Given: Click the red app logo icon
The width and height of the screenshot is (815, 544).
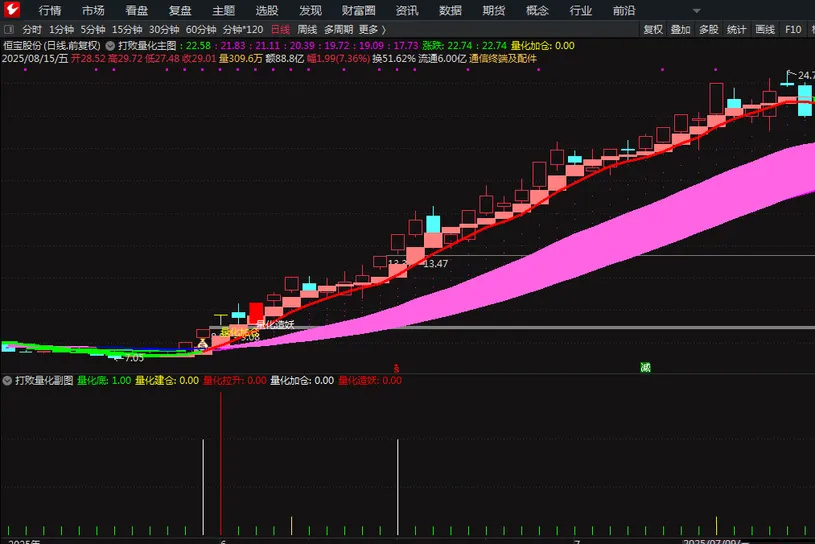Looking at the screenshot, I should [12, 10].
